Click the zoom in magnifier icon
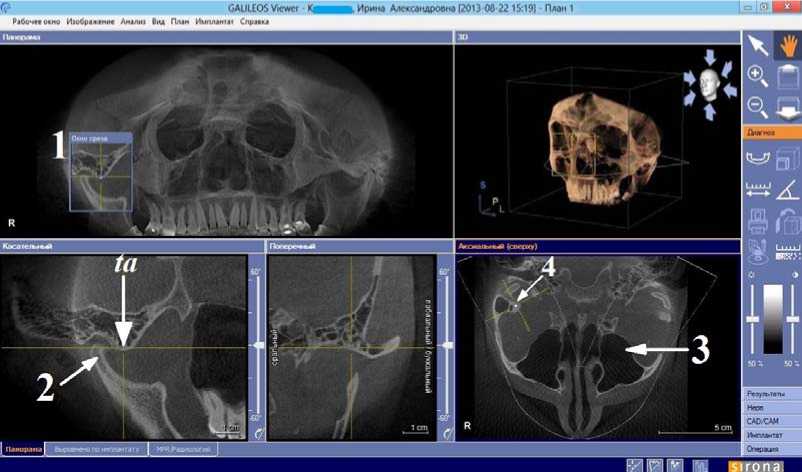Screen dimensions: 802x472 pyautogui.click(x=758, y=76)
